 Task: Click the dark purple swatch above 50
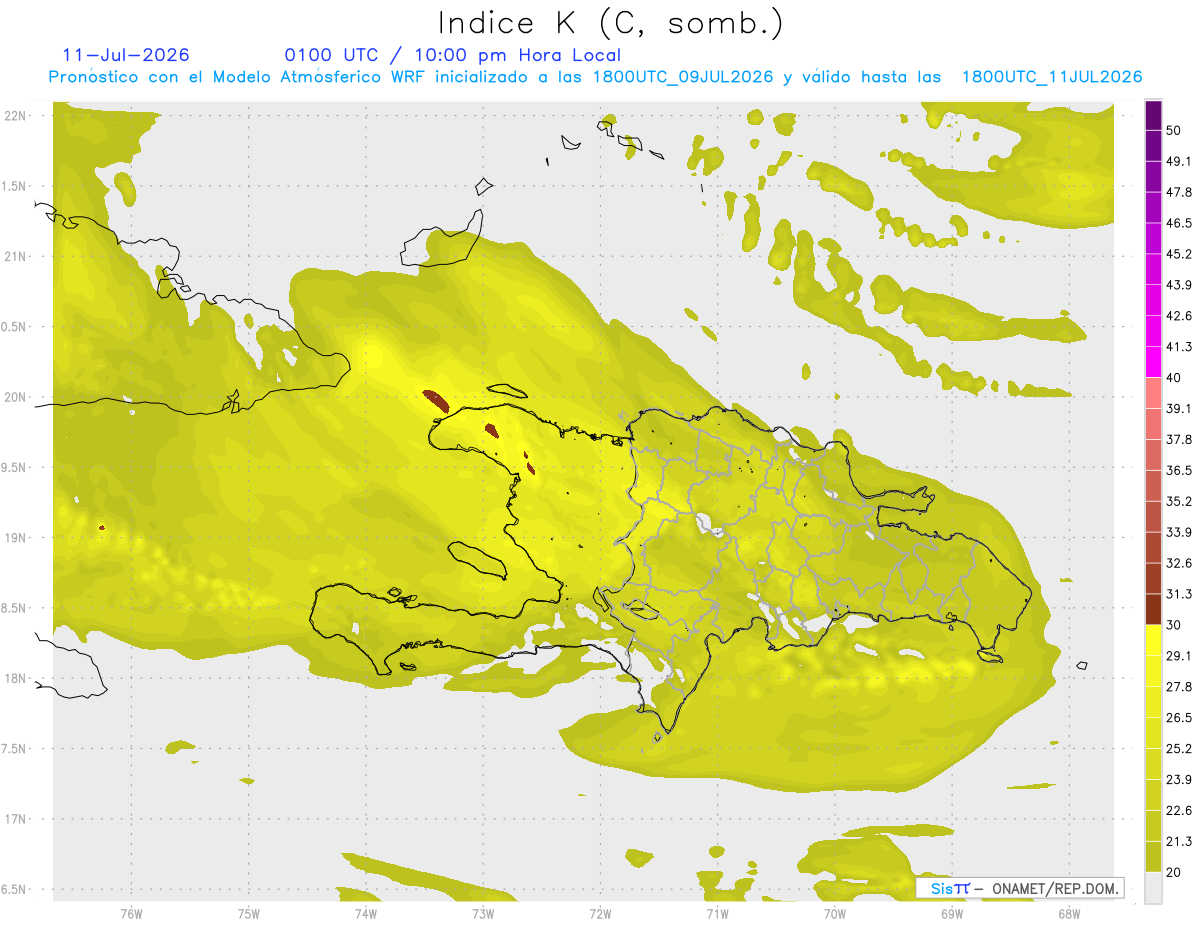1154,116
